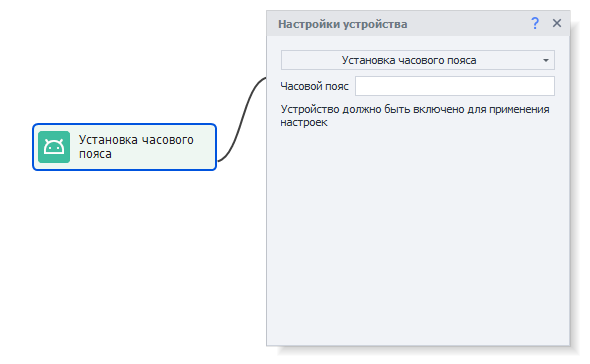The image size is (590, 364).
Task: Open help for the device settings dialog
Action: tap(535, 23)
